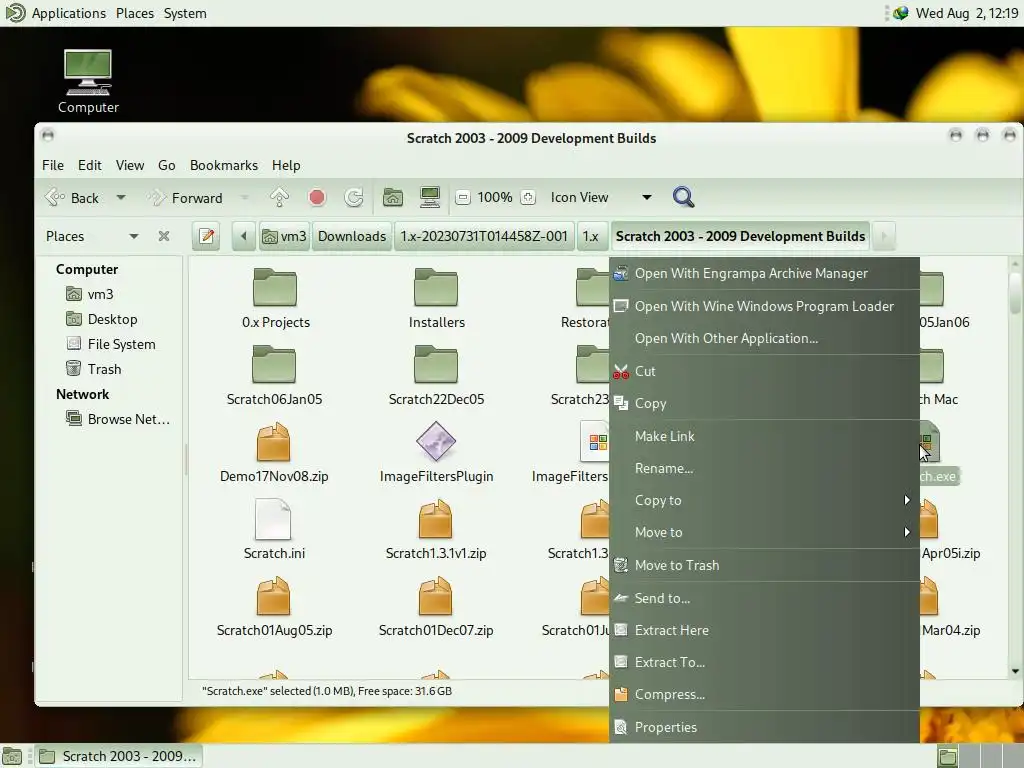The image size is (1024, 768).
Task: Go up to the parent folder
Action: (280, 197)
